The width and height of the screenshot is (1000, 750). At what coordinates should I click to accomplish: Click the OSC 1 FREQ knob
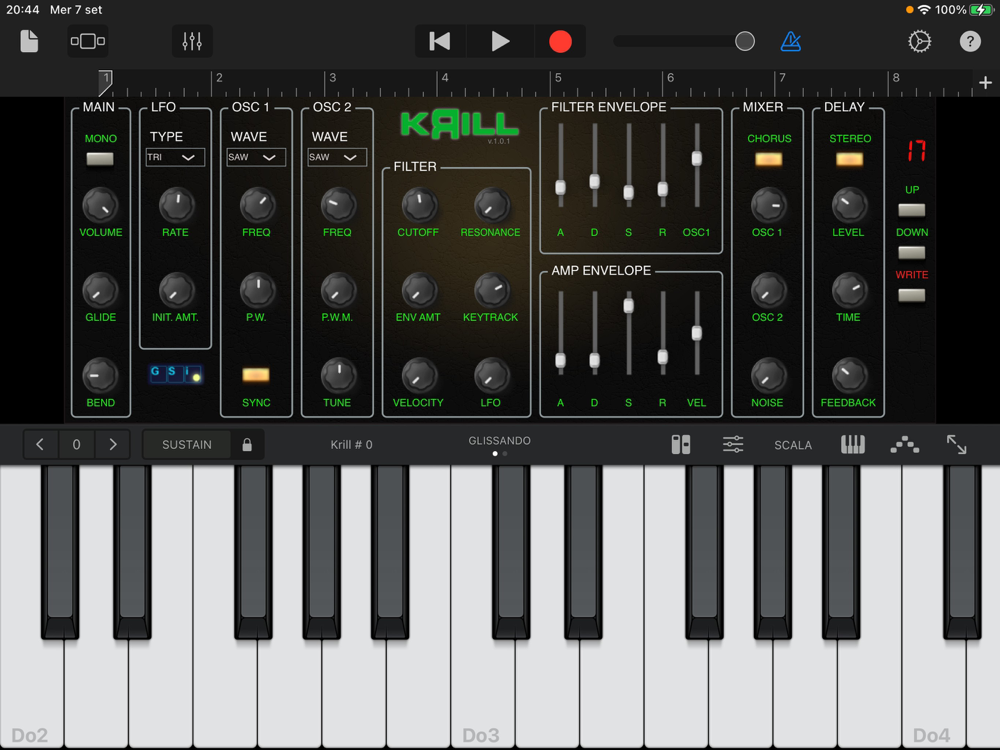click(x=257, y=205)
